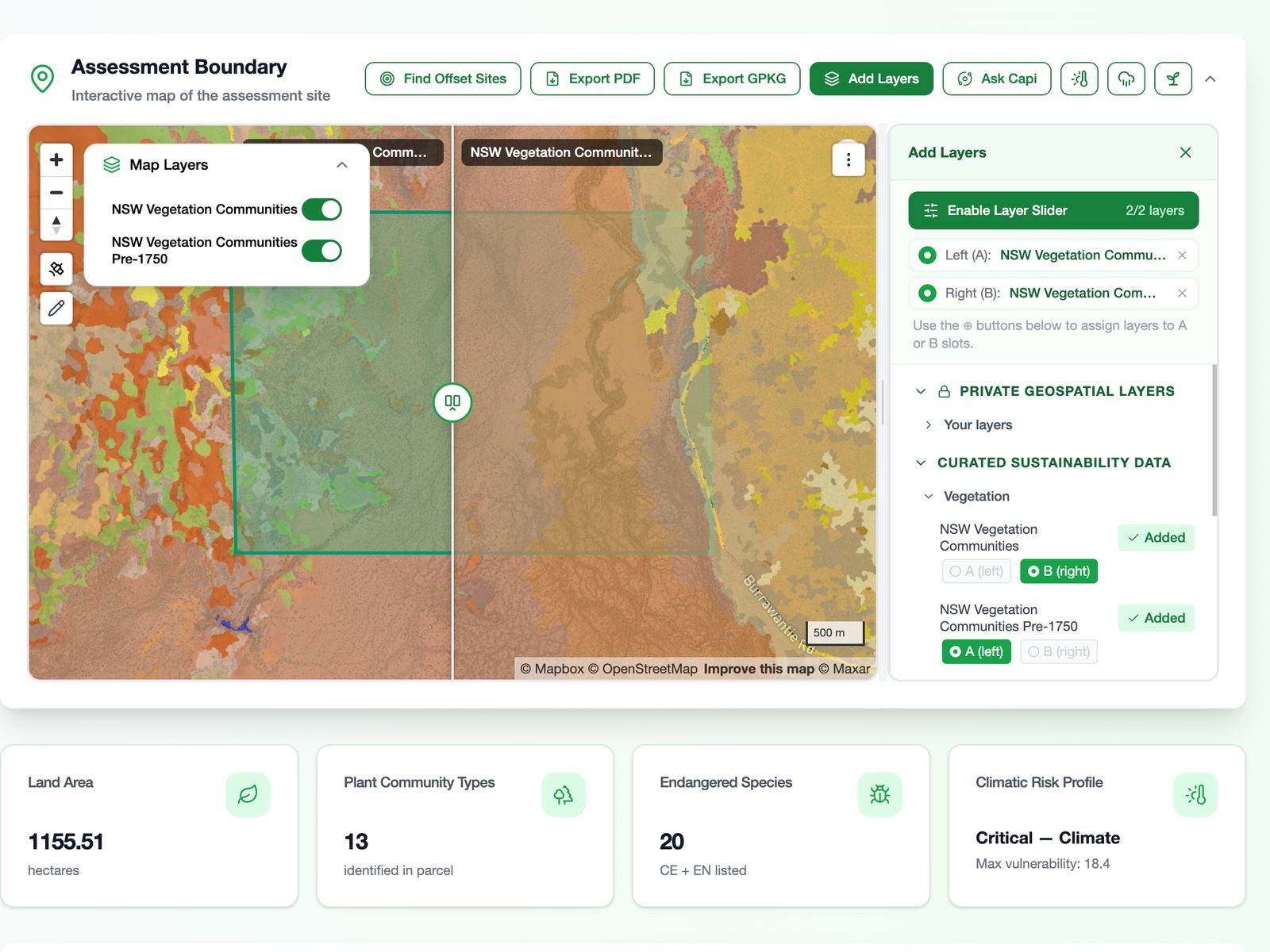Click the '13' plant community count

[356, 841]
